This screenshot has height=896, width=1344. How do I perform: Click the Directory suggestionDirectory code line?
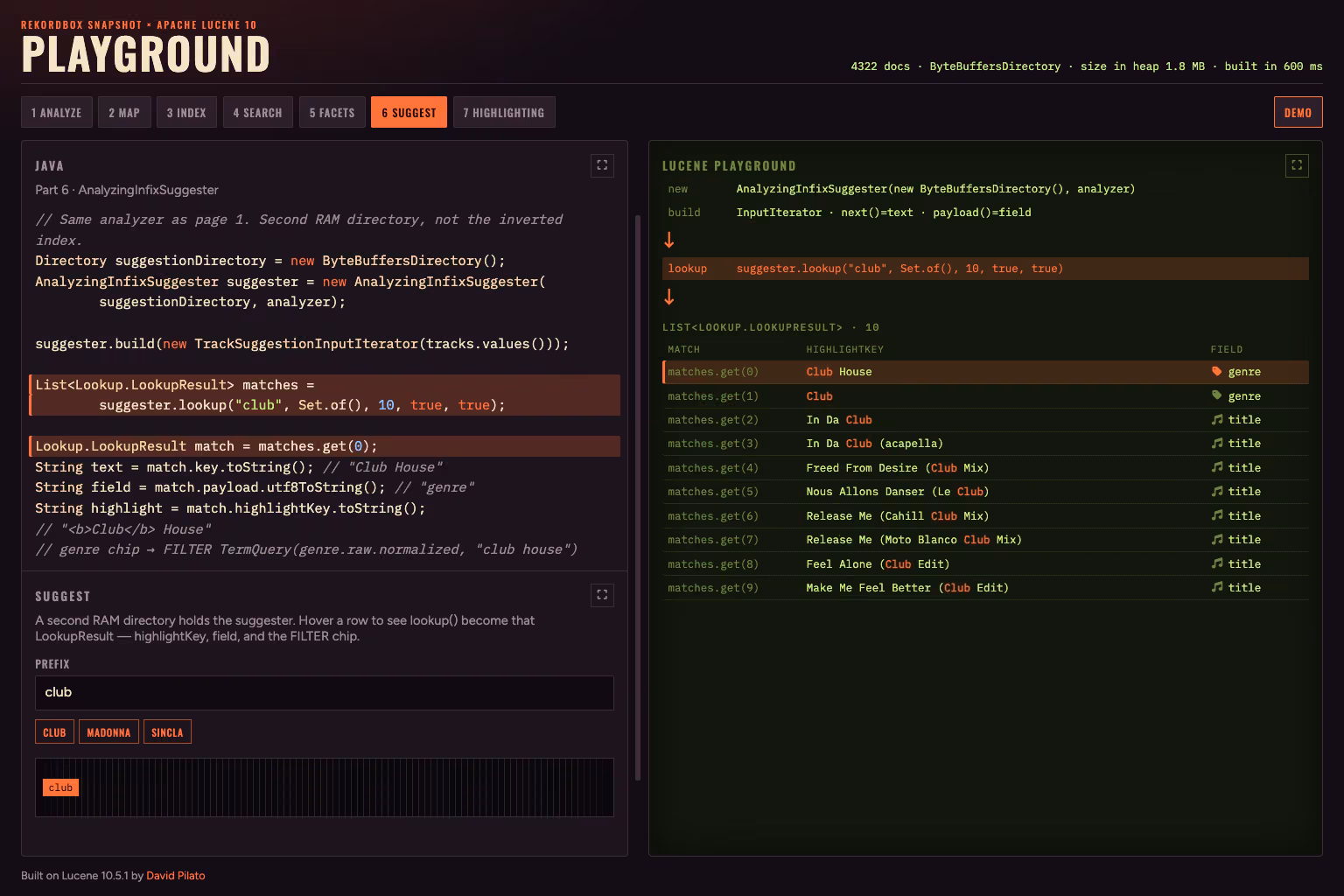click(270, 261)
